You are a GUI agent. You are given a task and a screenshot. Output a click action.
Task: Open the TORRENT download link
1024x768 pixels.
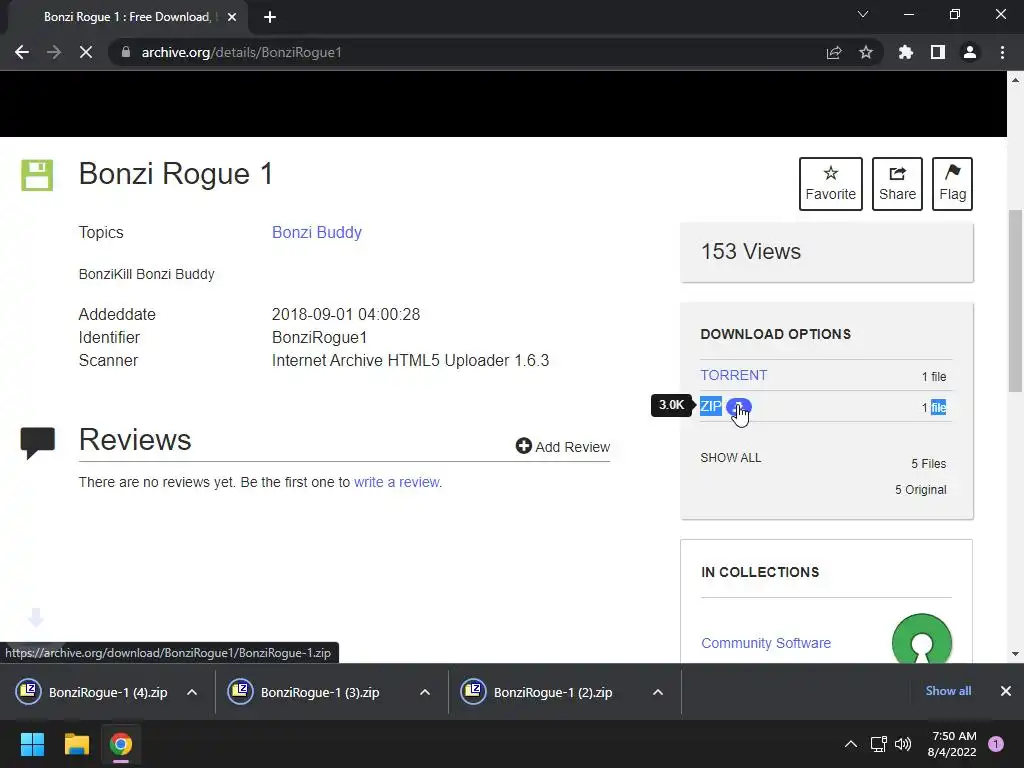(x=733, y=375)
